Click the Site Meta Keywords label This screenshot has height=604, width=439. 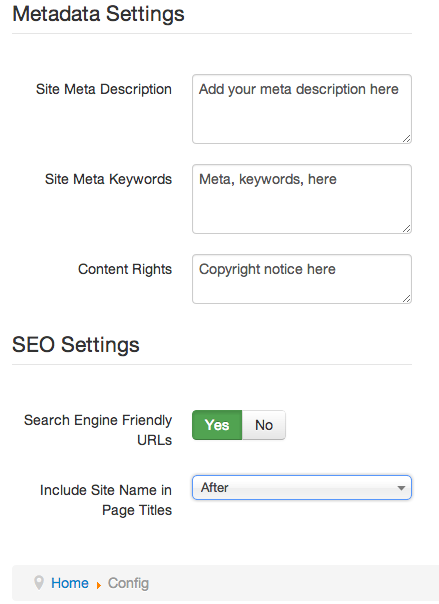point(108,179)
